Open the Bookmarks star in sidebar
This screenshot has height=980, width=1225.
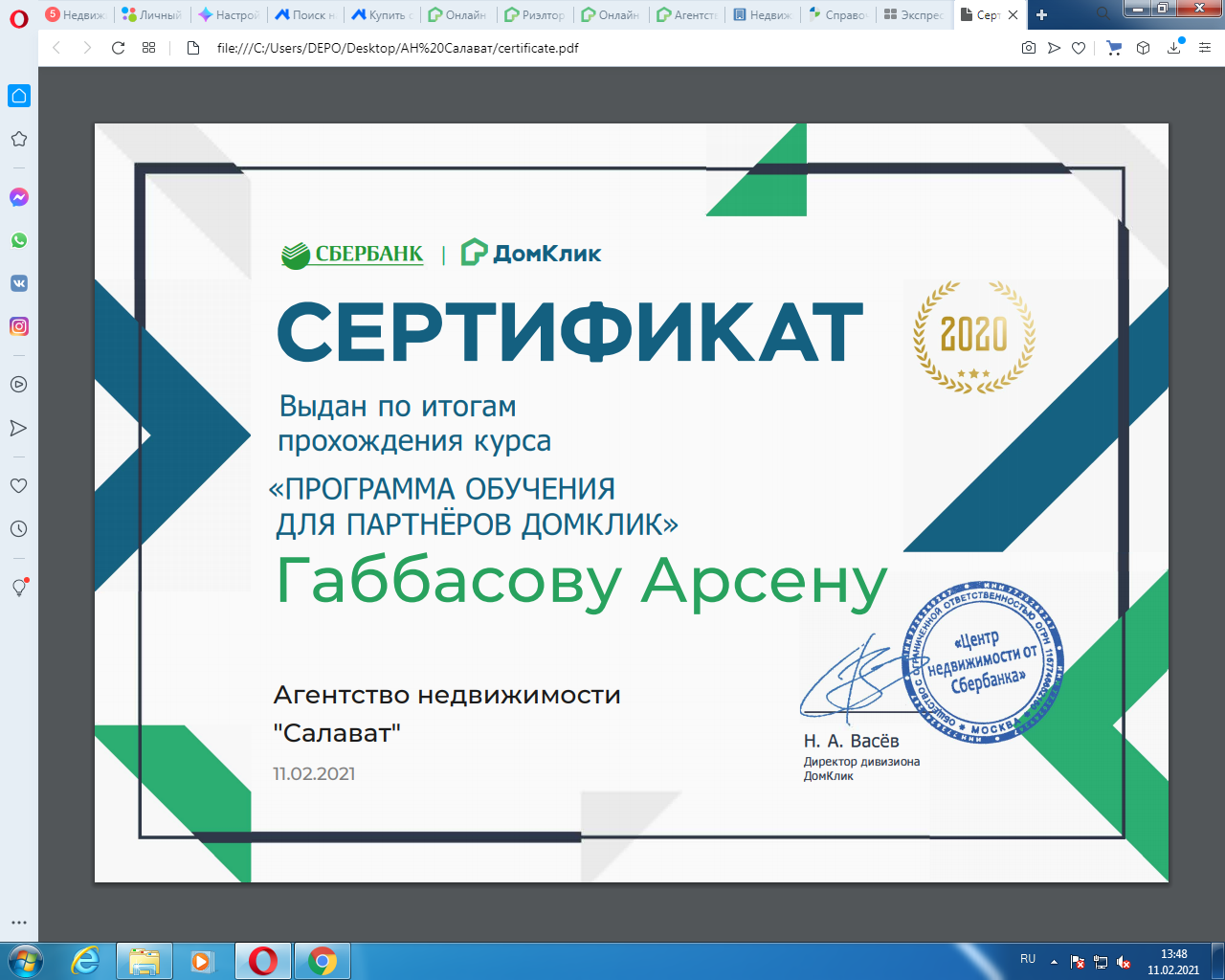[18, 139]
